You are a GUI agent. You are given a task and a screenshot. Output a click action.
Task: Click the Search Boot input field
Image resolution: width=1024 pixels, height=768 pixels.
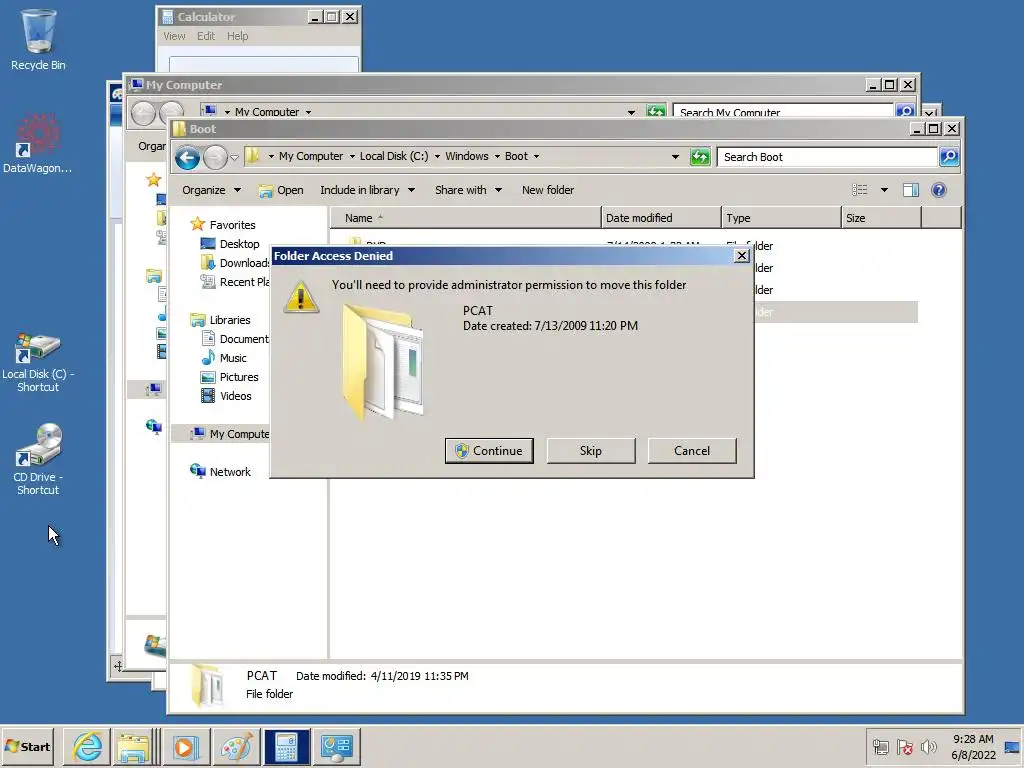coord(827,157)
